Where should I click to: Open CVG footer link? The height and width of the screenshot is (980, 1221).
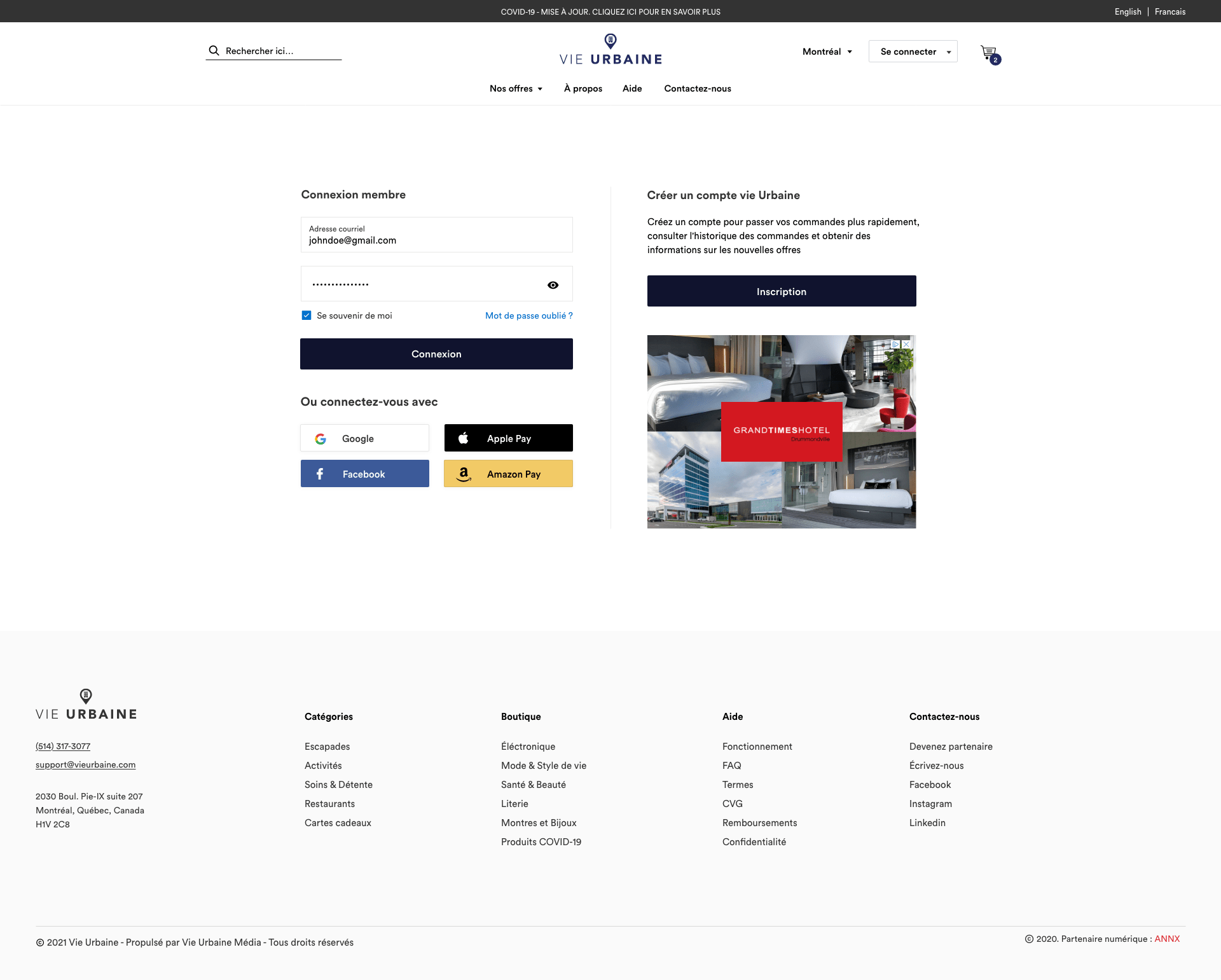click(x=733, y=804)
